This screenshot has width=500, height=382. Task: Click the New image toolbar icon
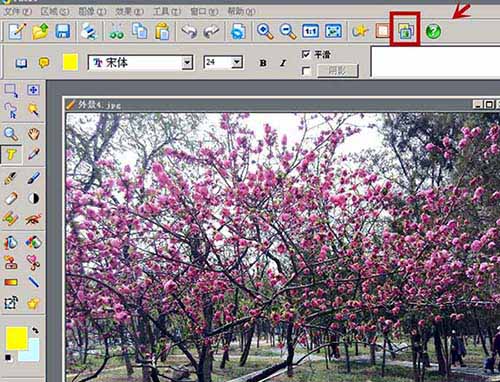[x=17, y=31]
